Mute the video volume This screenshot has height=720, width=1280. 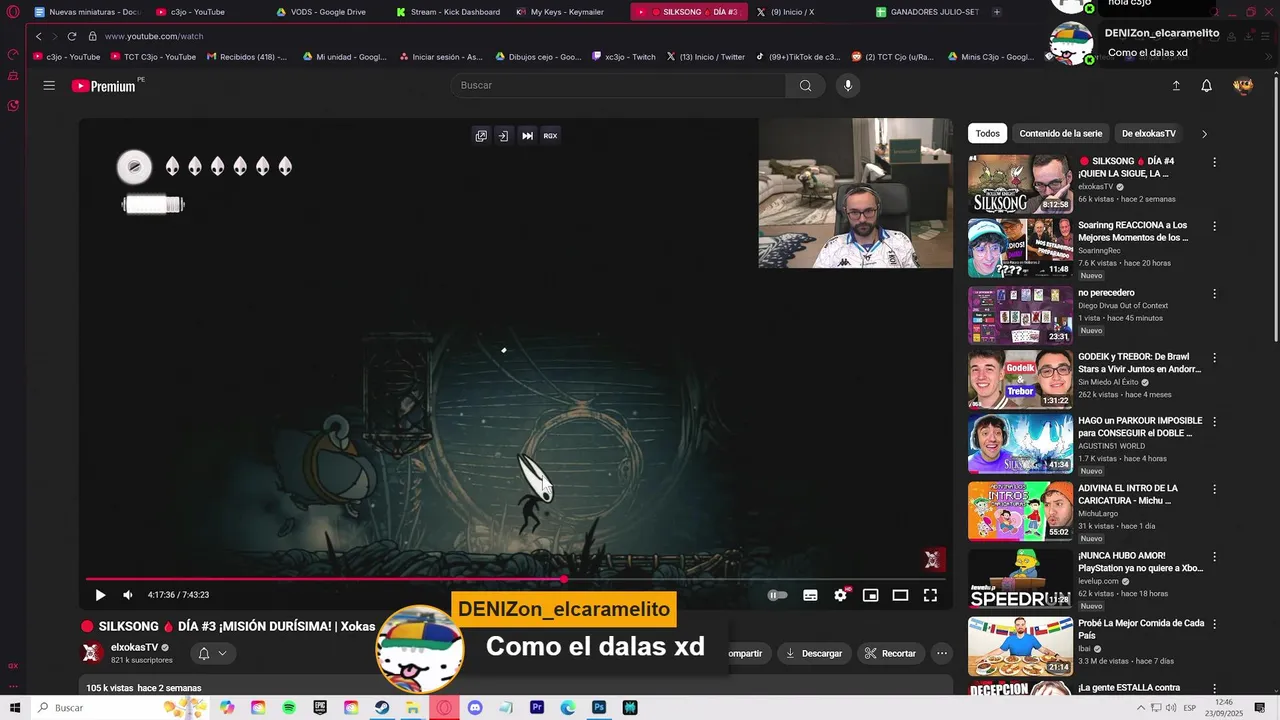point(128,595)
